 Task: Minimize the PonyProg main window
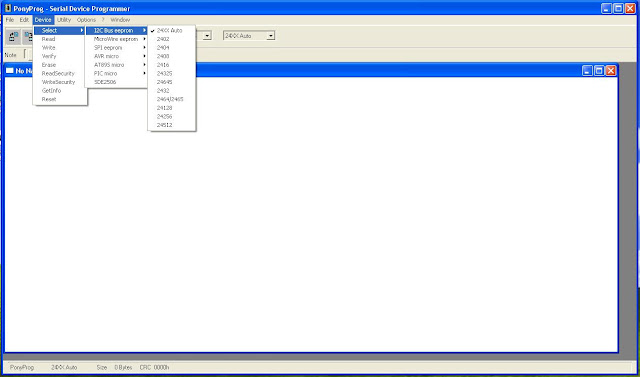[x=607, y=9]
